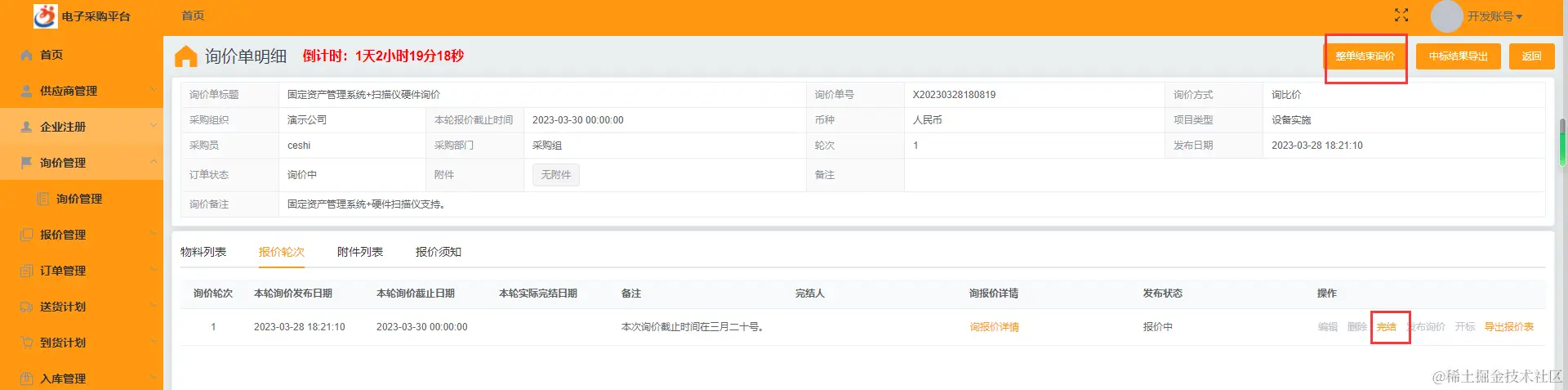Switch to the 物料列表 tab
Image resolution: width=1568 pixels, height=390 pixels.
click(x=203, y=252)
